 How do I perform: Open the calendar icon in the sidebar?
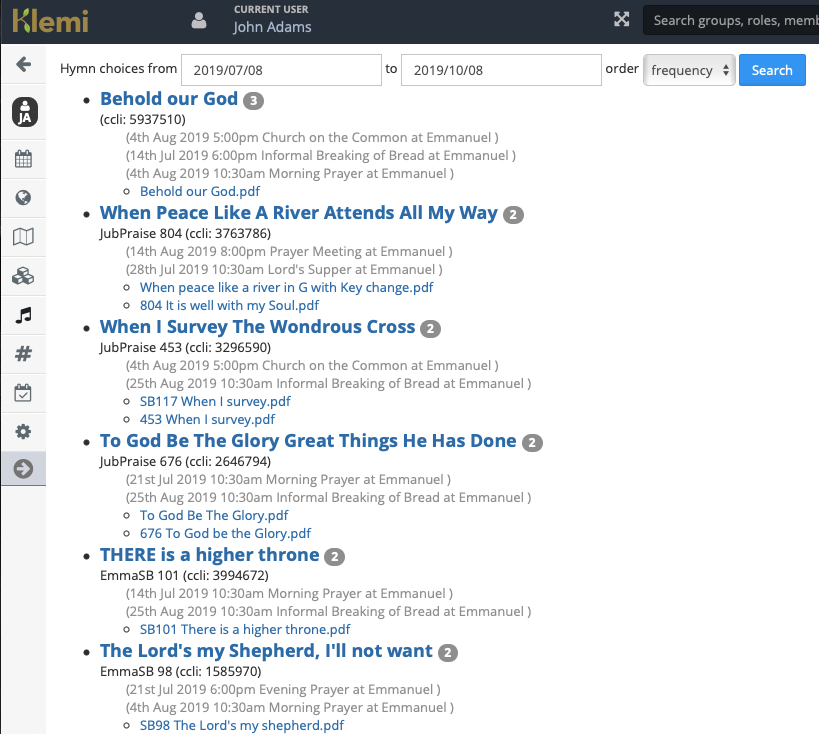point(23,158)
